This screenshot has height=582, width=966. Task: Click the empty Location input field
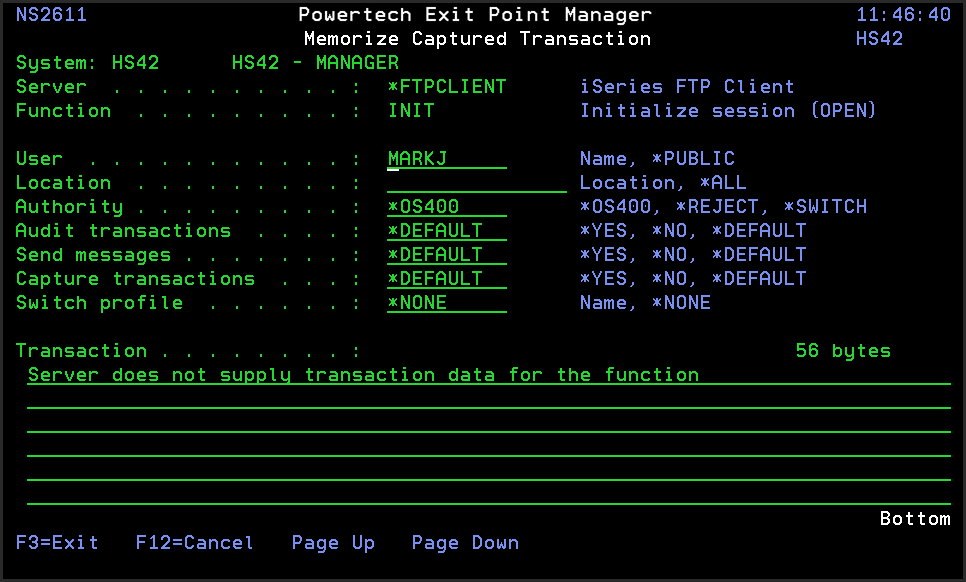476,183
